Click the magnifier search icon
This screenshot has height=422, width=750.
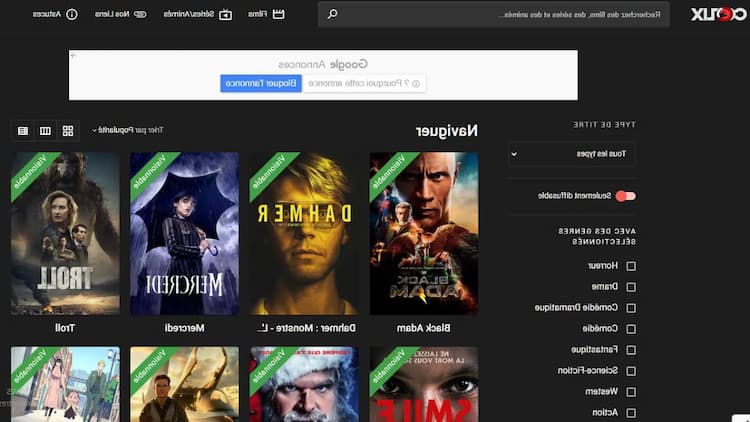coord(332,14)
